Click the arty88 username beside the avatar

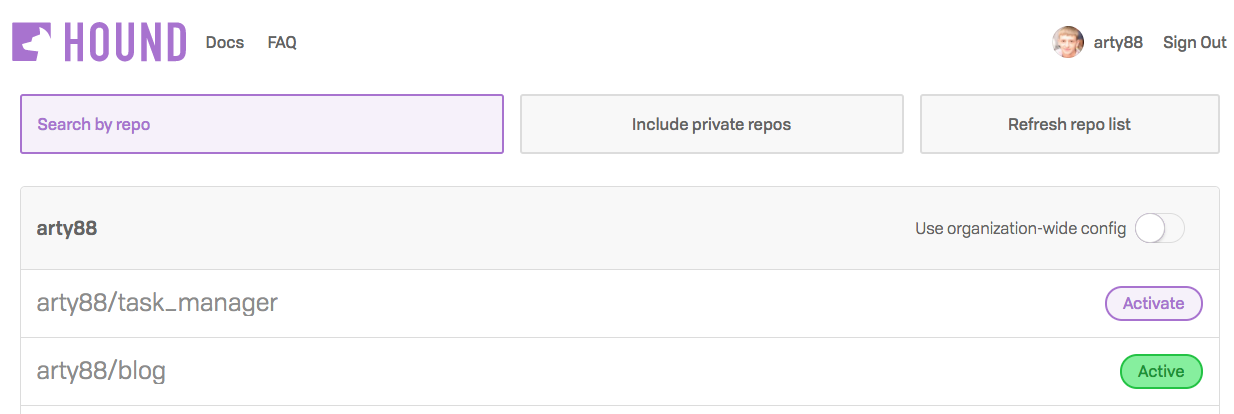[x=1118, y=42]
